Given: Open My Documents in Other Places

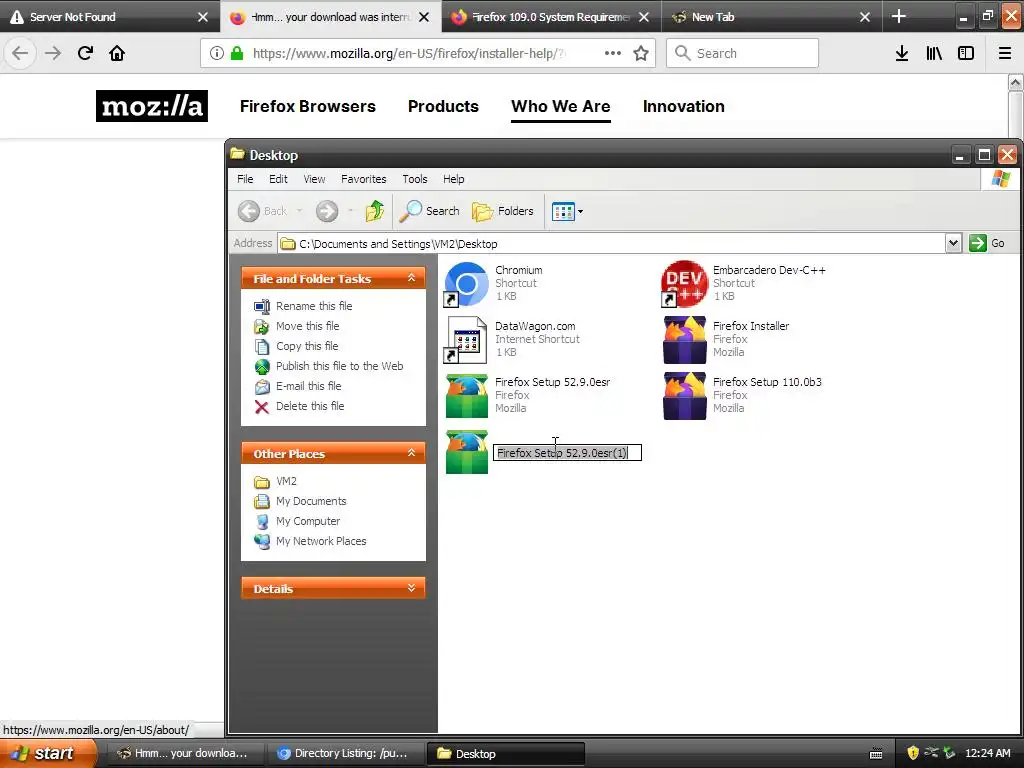Looking at the screenshot, I should pyautogui.click(x=311, y=502).
